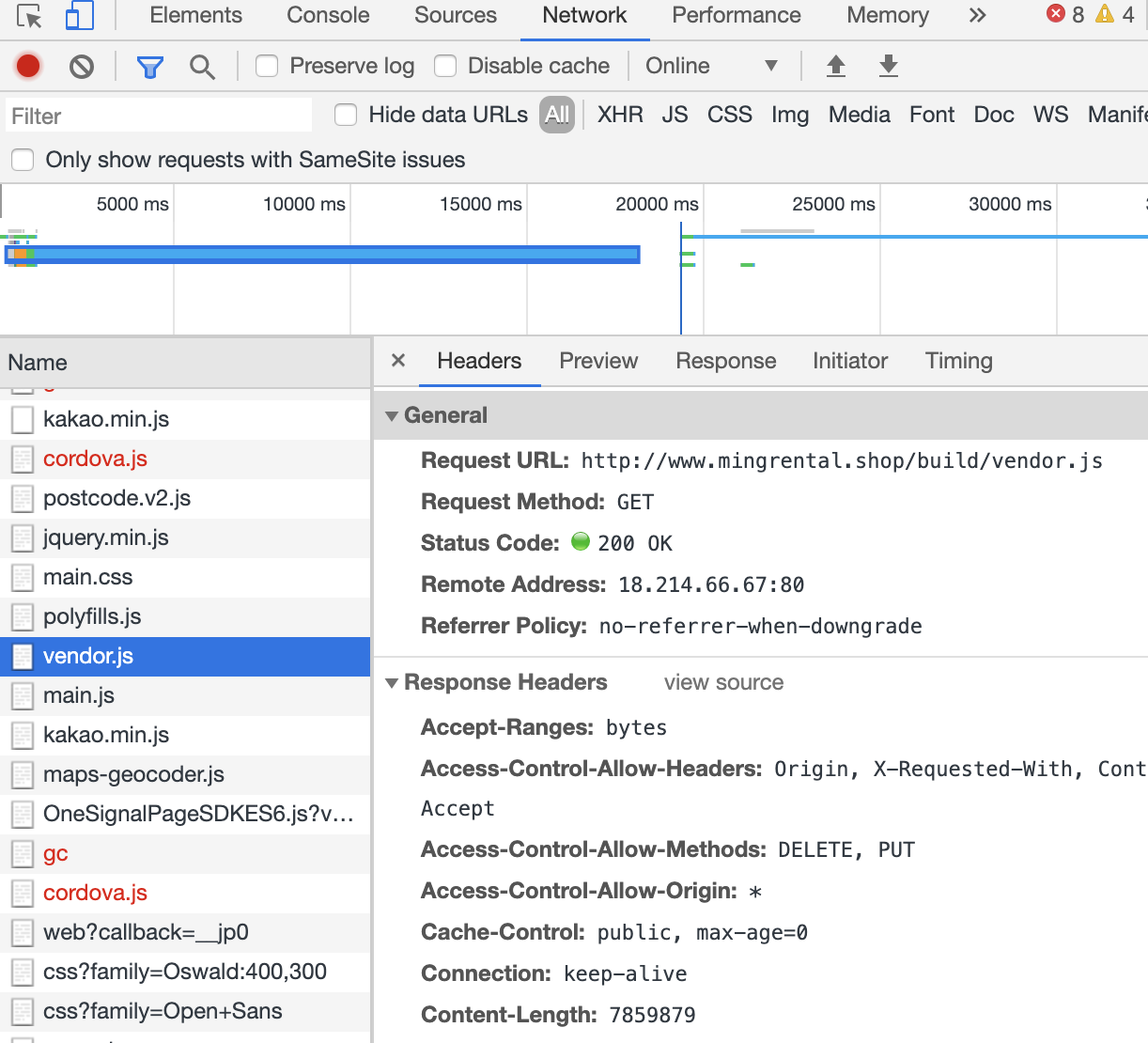Toggle the filter funnel icon
Viewport: 1148px width, 1043px height.
pyautogui.click(x=149, y=66)
